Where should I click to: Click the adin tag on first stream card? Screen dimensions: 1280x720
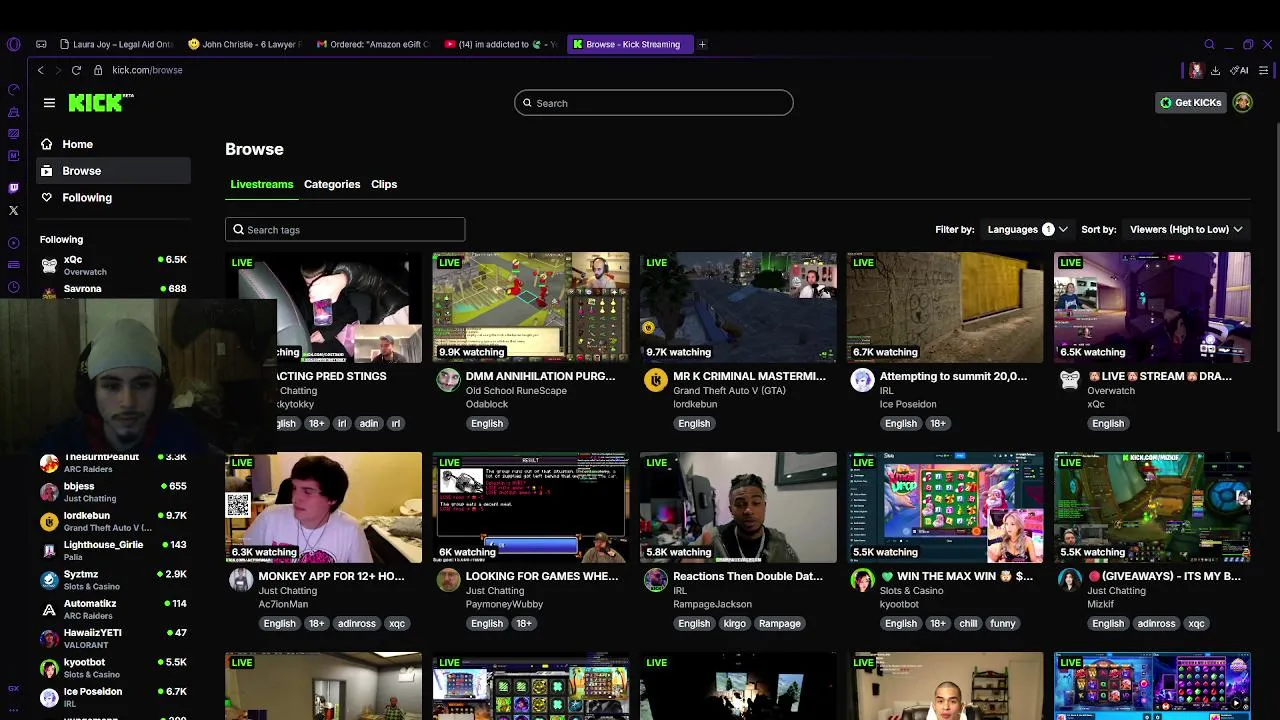pyautogui.click(x=369, y=423)
